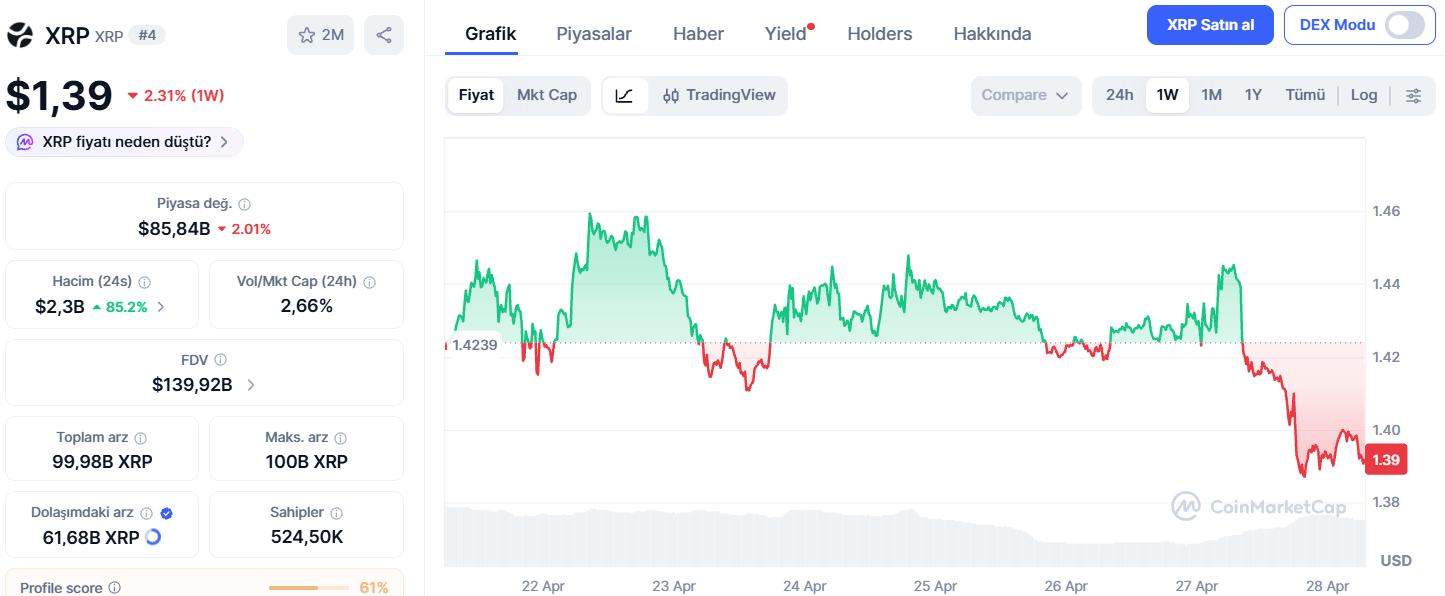1445x596 pixels.
Task: Expand FDV details chevron
Action: pyautogui.click(x=251, y=384)
